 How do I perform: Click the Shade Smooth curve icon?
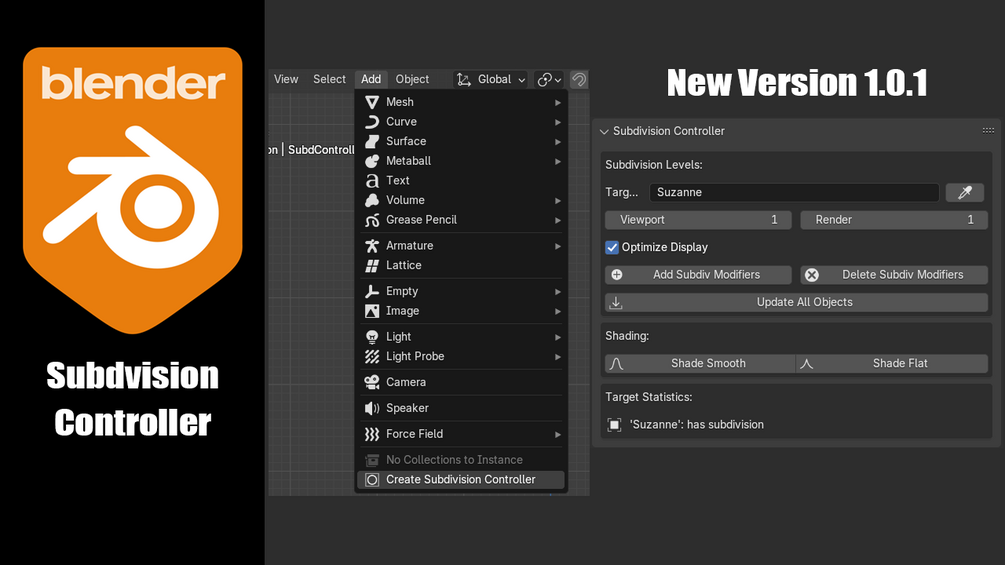[616, 363]
